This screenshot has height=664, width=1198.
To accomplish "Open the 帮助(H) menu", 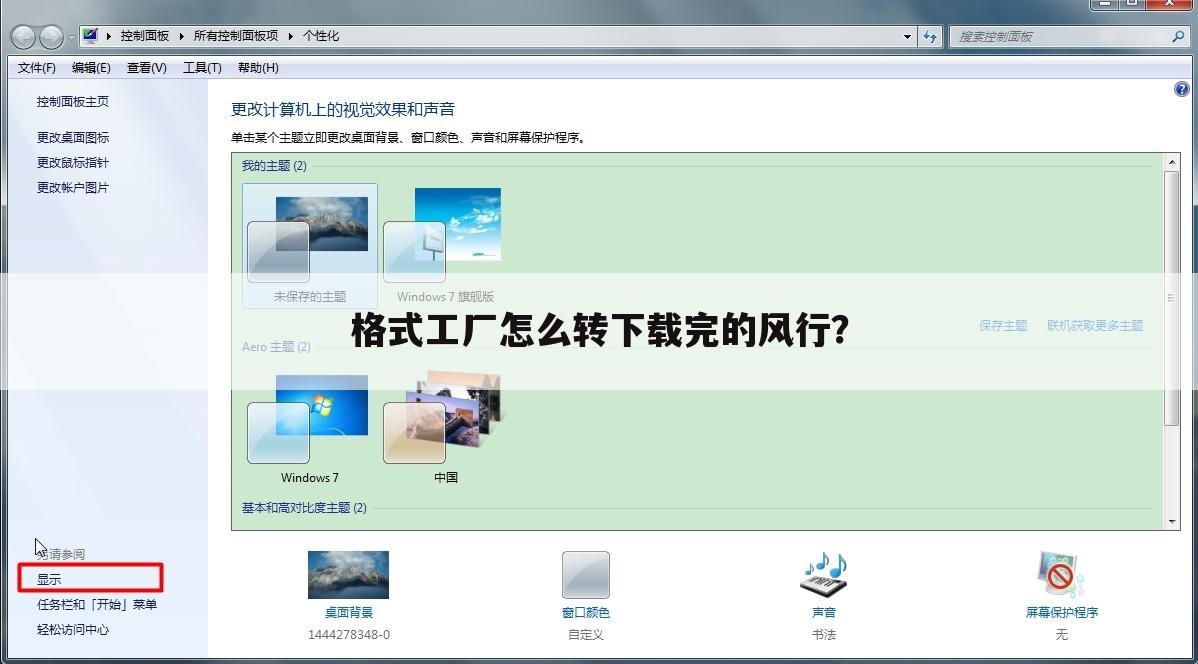I will [x=258, y=67].
